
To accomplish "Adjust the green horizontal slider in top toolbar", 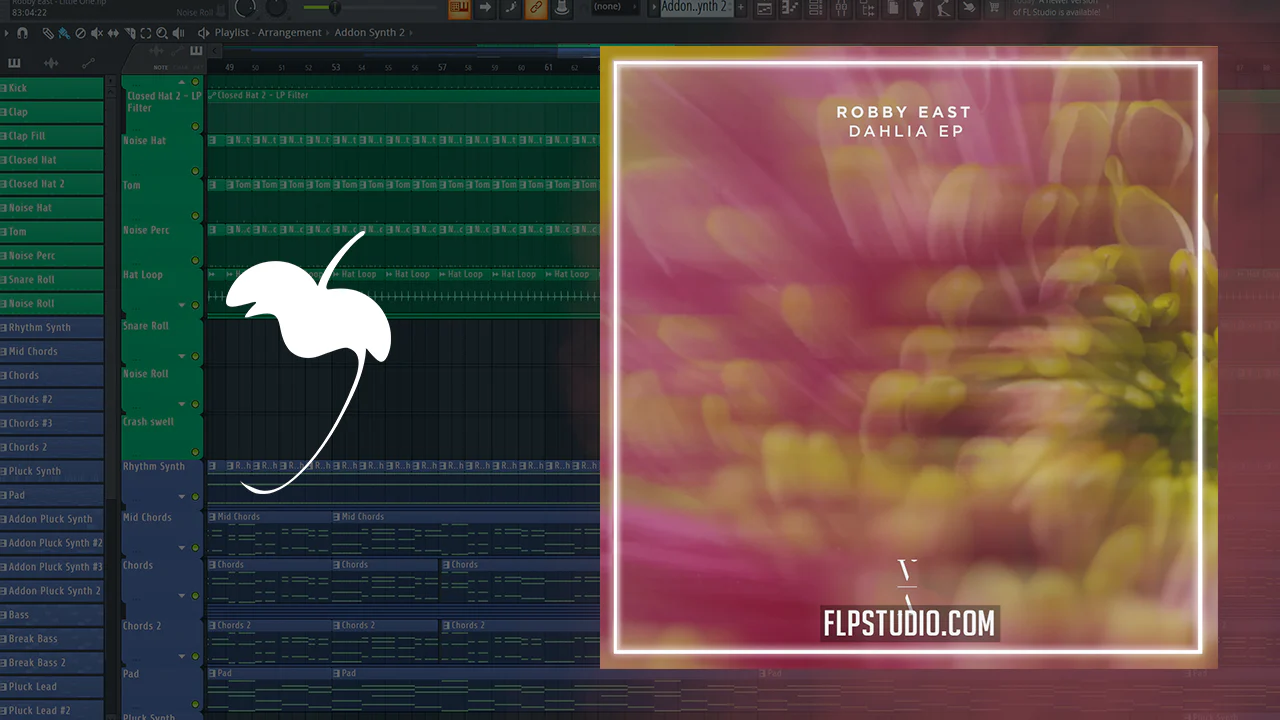I will [x=335, y=8].
